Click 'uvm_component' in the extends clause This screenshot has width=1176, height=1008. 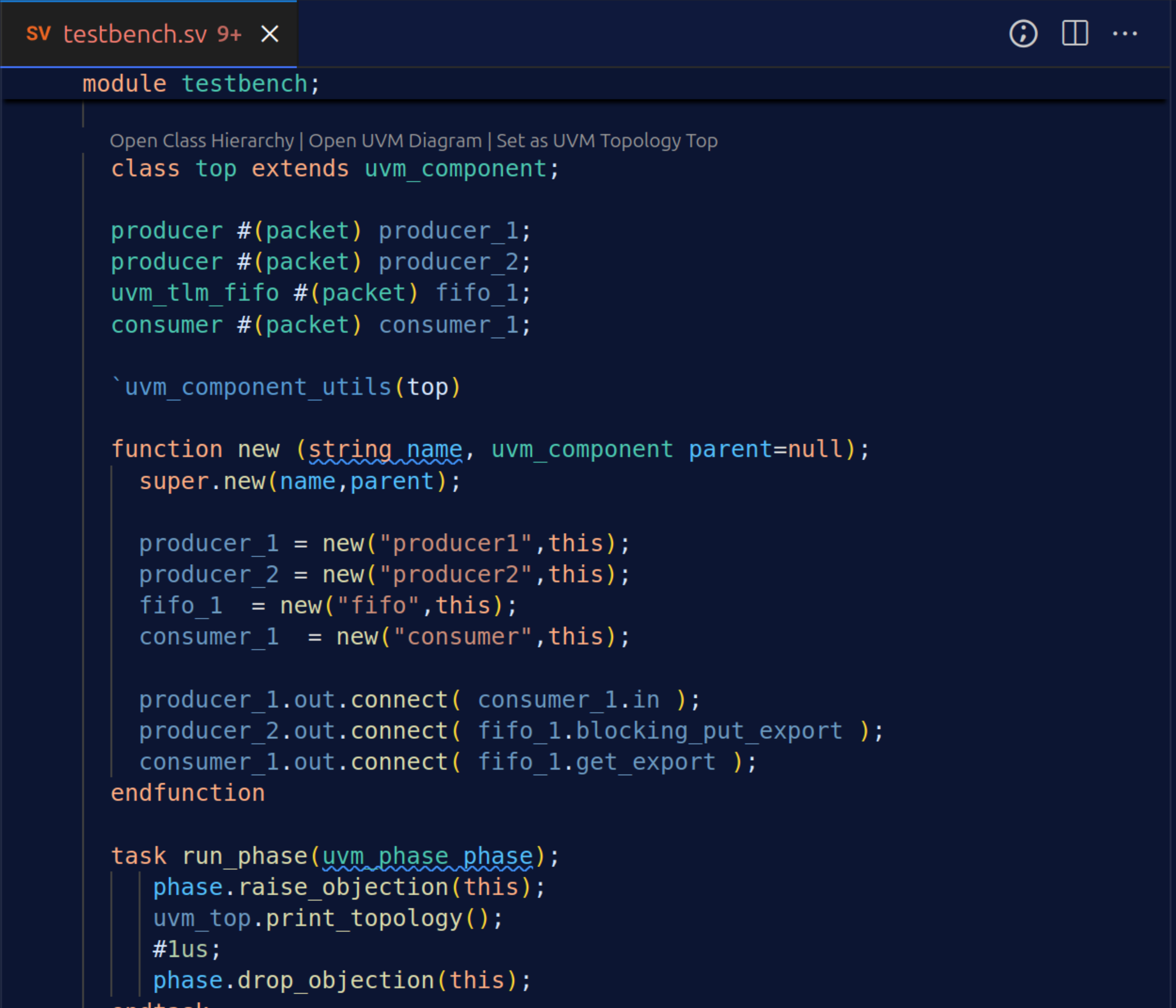[455, 169]
